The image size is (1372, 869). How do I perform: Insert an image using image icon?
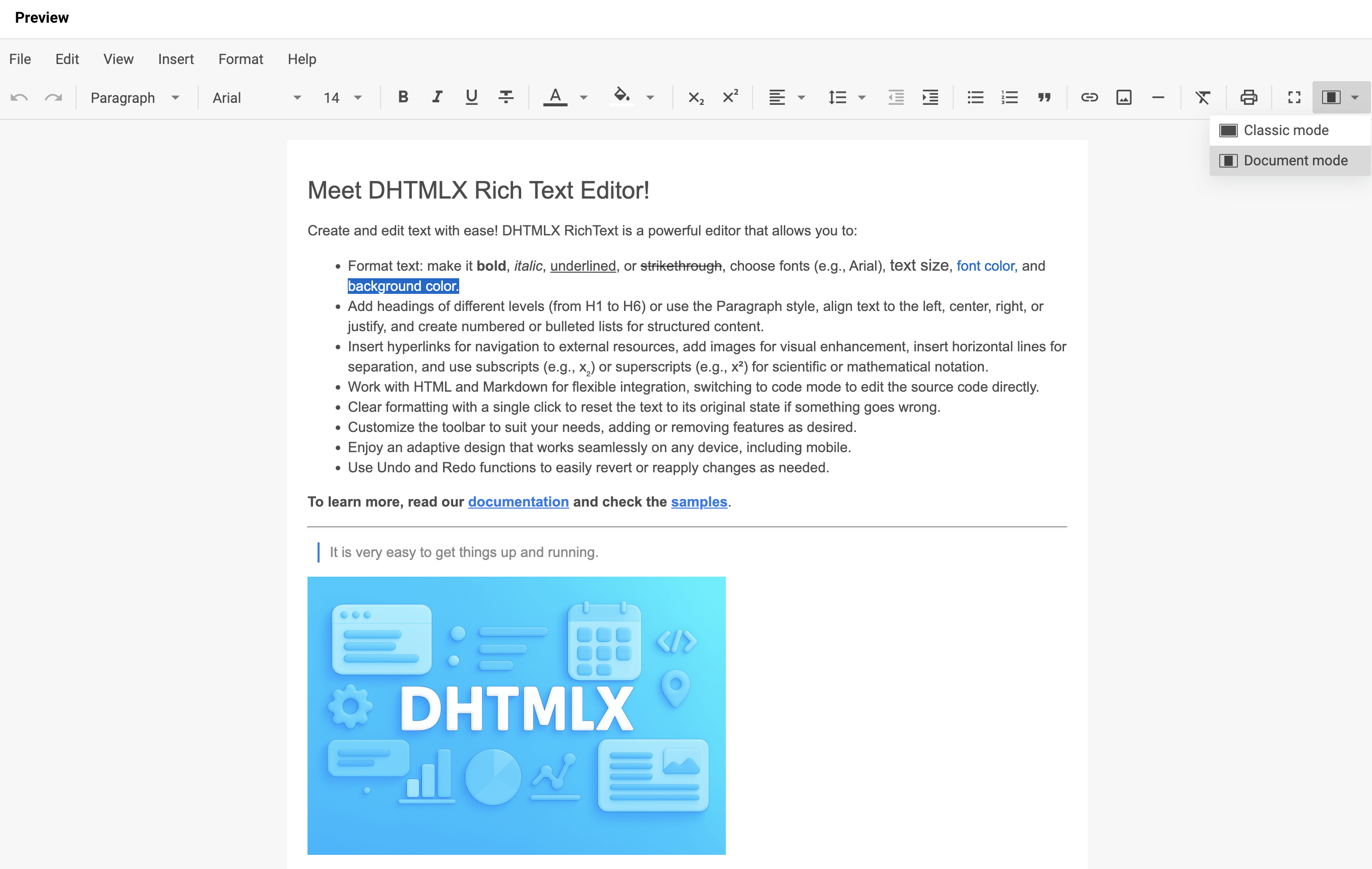[x=1124, y=97]
